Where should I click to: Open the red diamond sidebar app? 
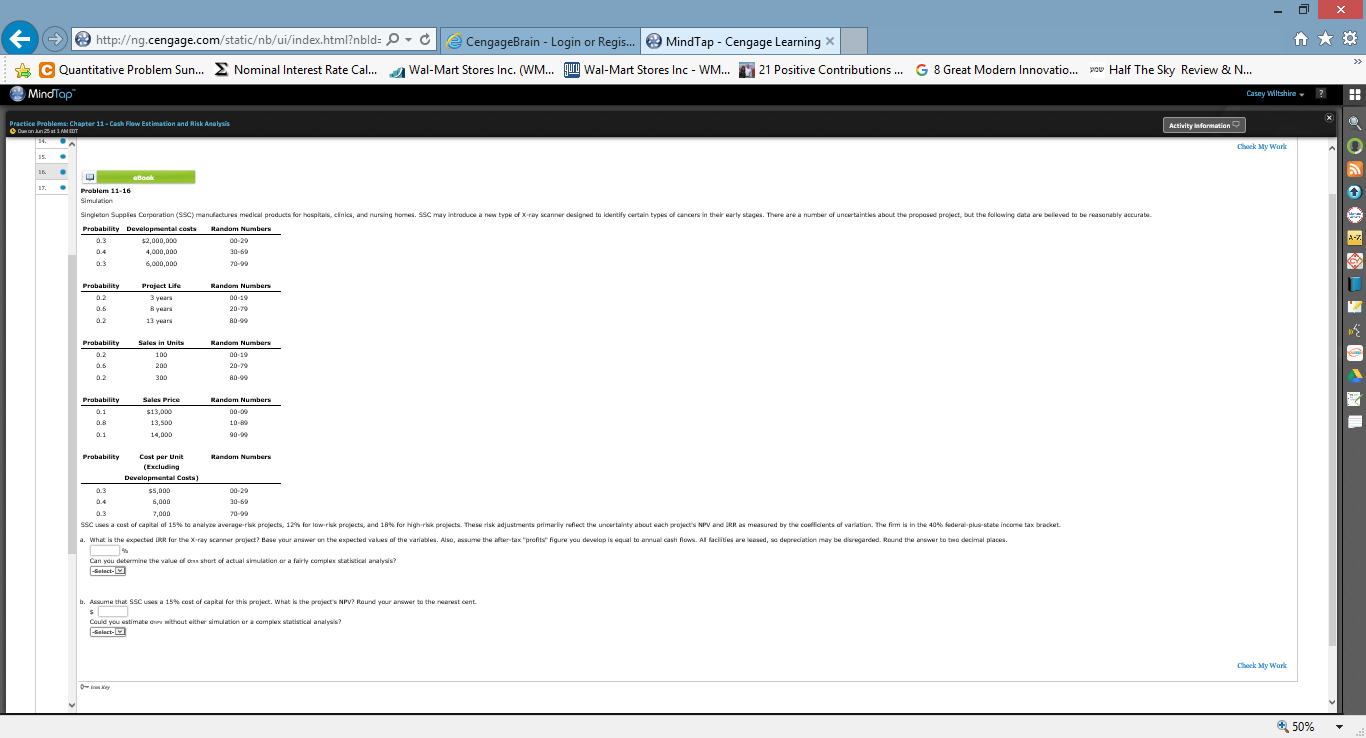(1355, 261)
